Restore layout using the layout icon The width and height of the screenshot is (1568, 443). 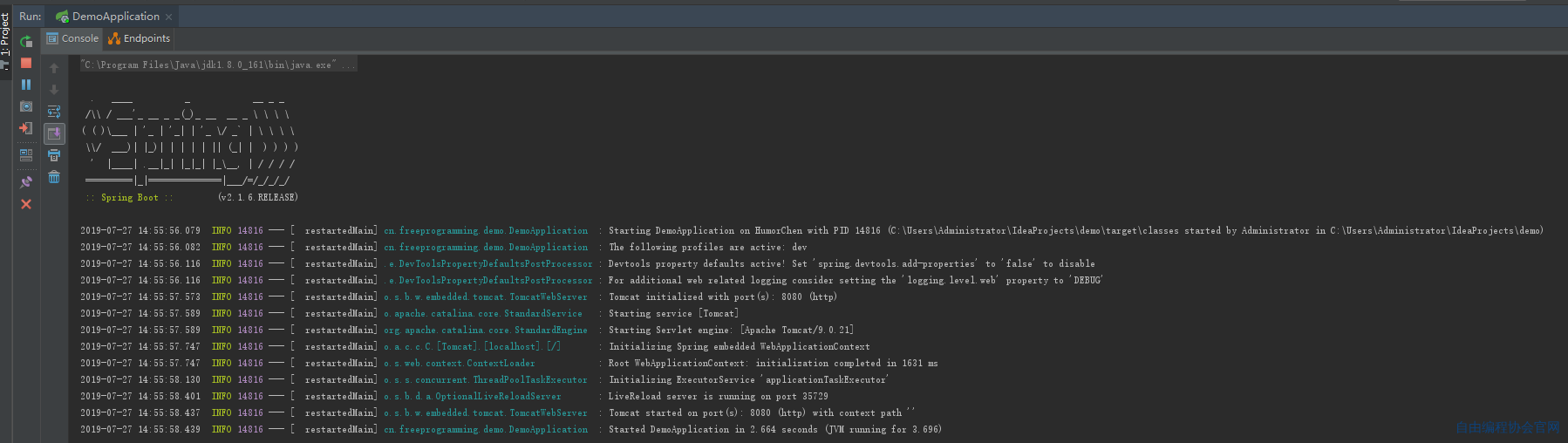click(26, 155)
